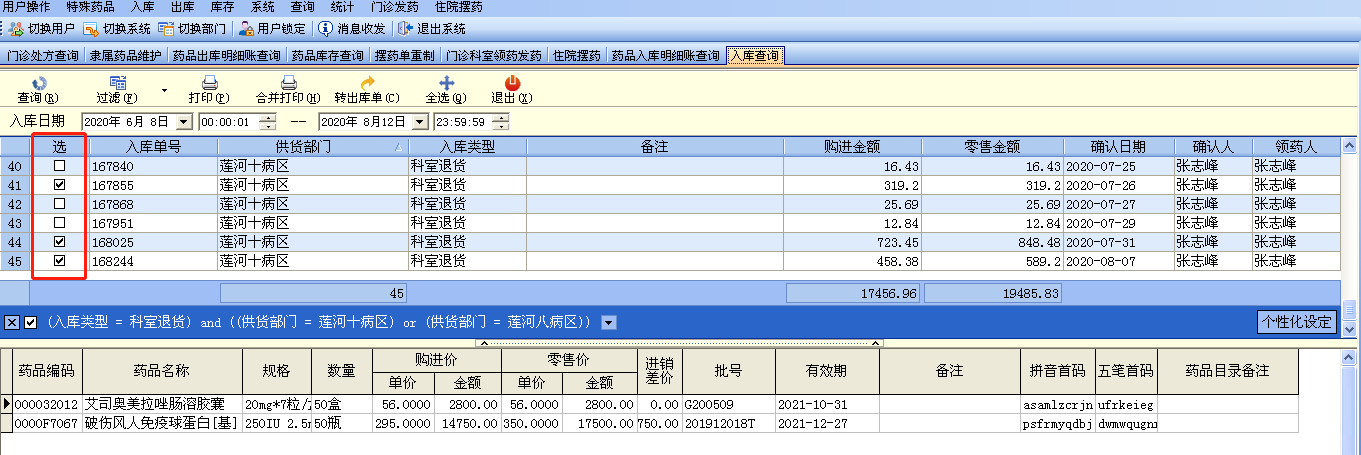Click the purchase total 17456.96 footer
Image resolution: width=1361 pixels, height=455 pixels.
853,294
